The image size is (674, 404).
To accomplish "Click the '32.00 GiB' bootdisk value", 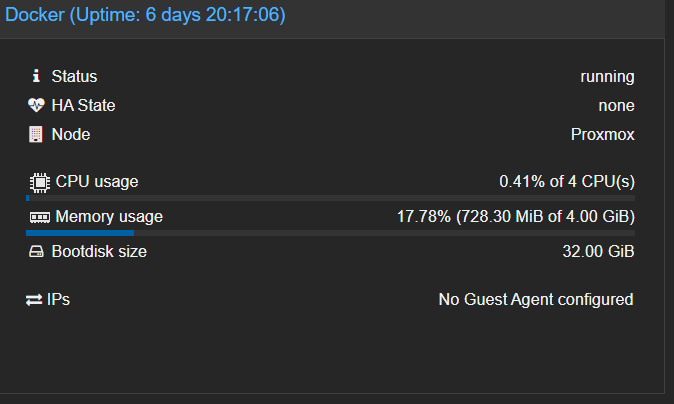I will (x=598, y=251).
